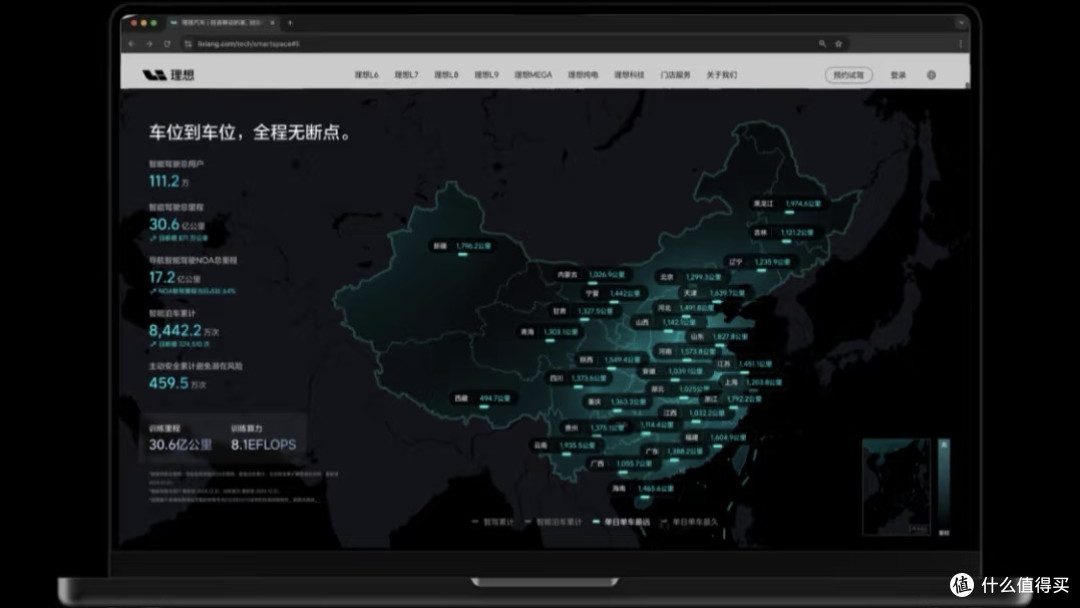
Task: Click the 河南 1,573.8公里 map label
Action: click(x=687, y=352)
